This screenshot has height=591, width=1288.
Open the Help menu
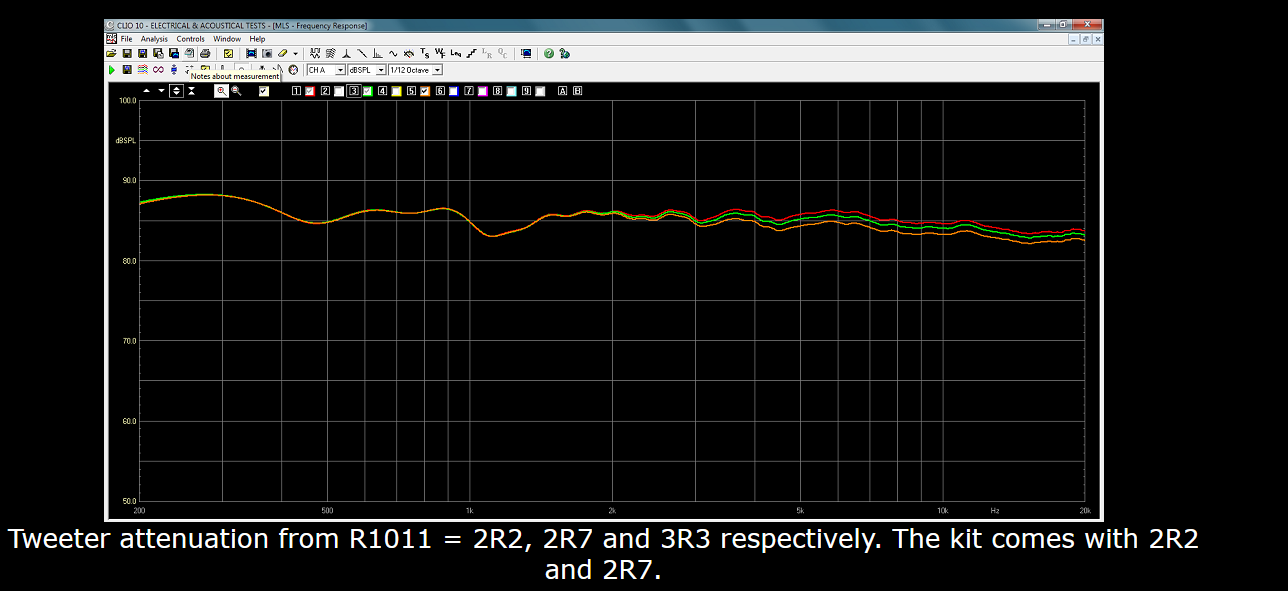point(257,39)
